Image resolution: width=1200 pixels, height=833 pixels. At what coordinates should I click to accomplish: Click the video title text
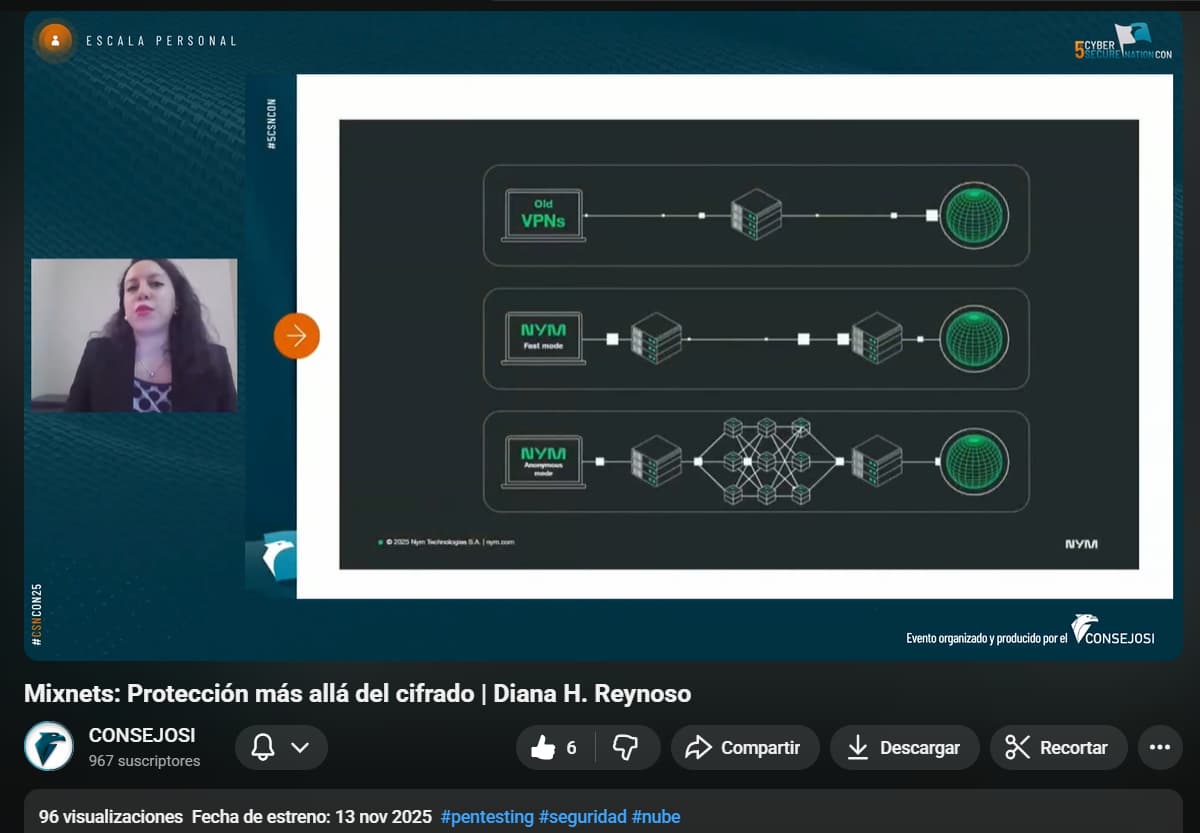tap(357, 694)
